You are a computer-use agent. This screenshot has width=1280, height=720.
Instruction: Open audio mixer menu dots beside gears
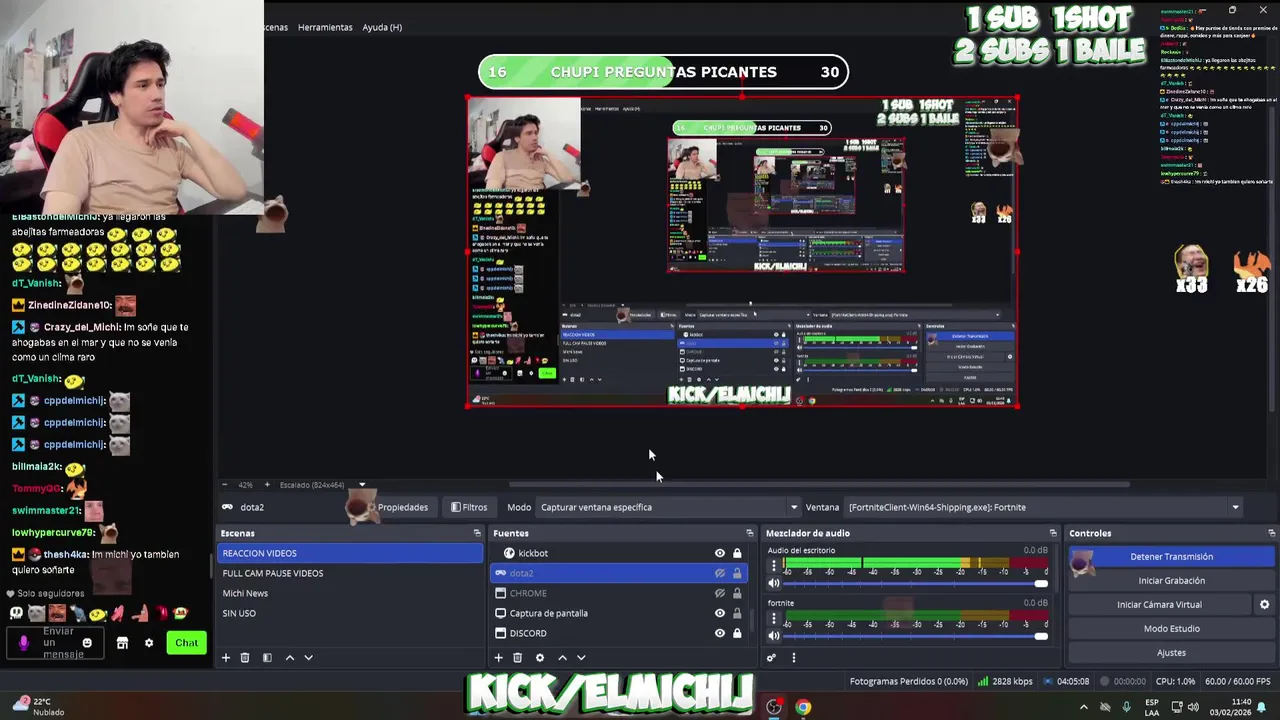click(794, 658)
